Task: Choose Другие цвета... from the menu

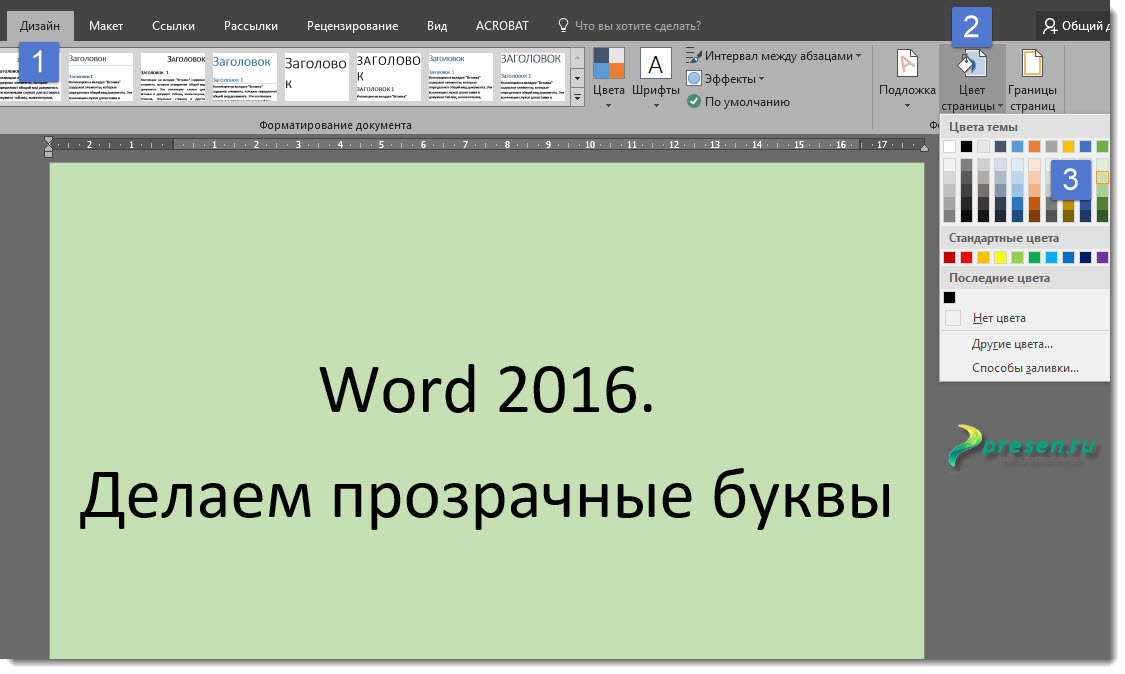Action: pyautogui.click(x=1012, y=344)
